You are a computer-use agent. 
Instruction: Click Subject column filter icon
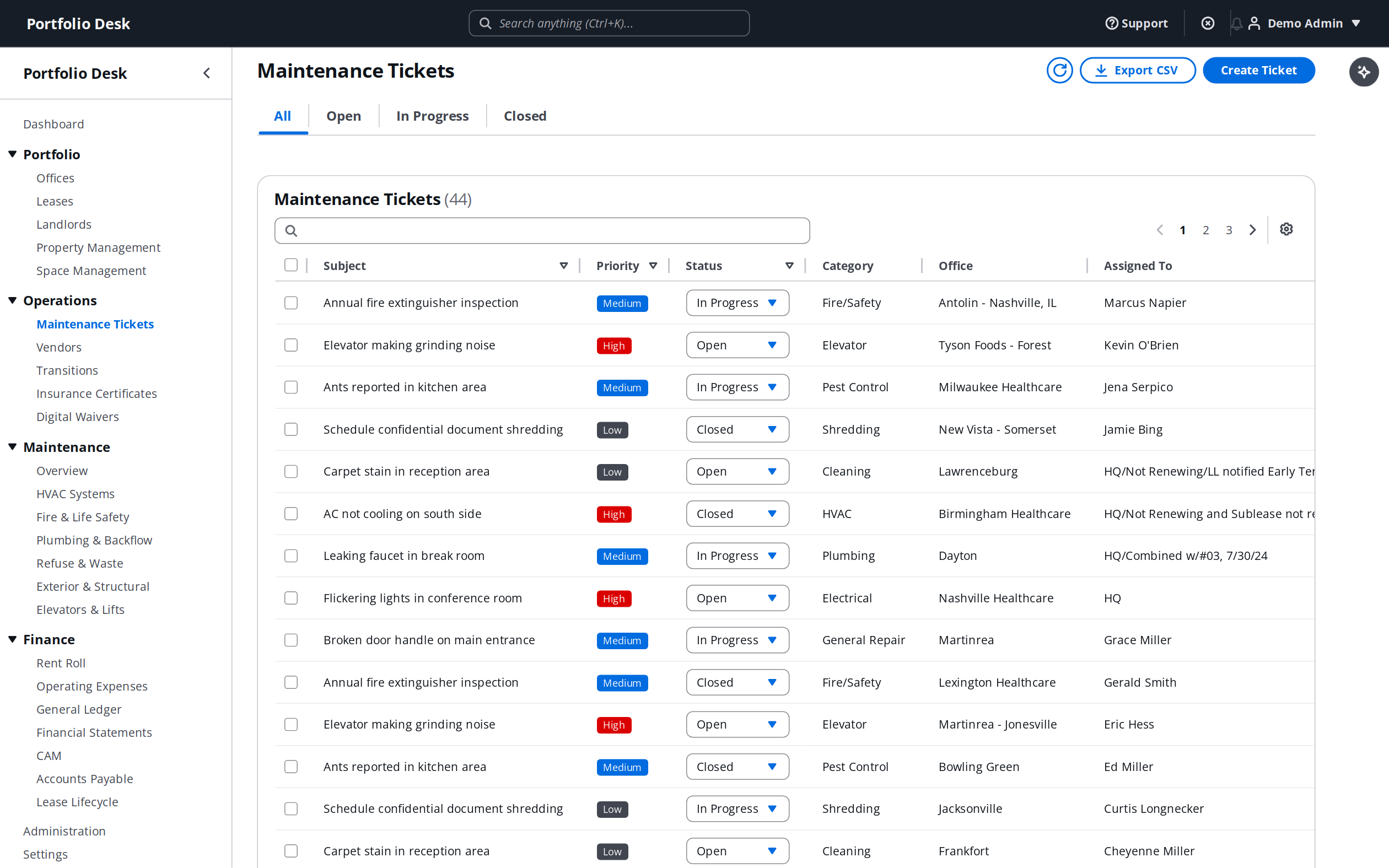tap(564, 265)
